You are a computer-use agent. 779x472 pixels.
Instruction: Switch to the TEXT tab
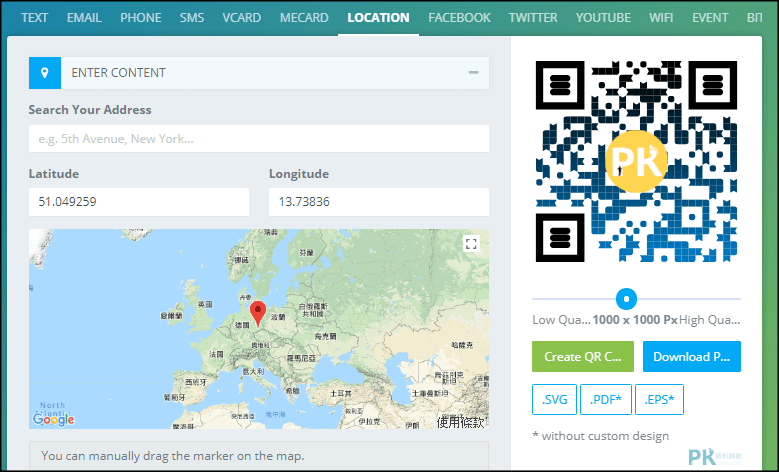pos(34,17)
